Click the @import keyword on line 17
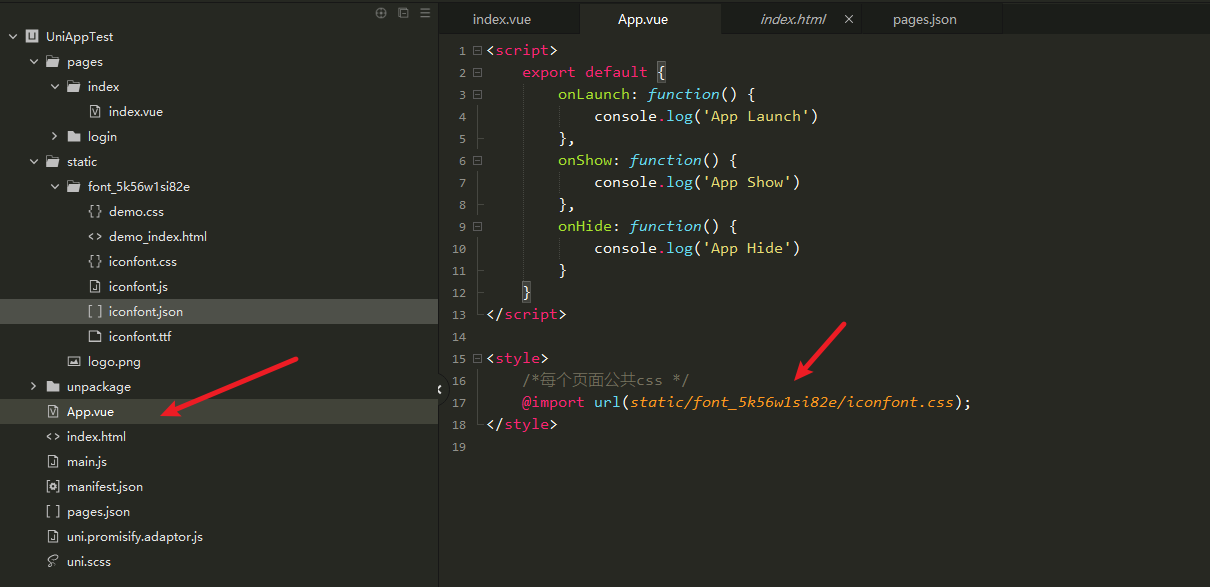 point(553,402)
